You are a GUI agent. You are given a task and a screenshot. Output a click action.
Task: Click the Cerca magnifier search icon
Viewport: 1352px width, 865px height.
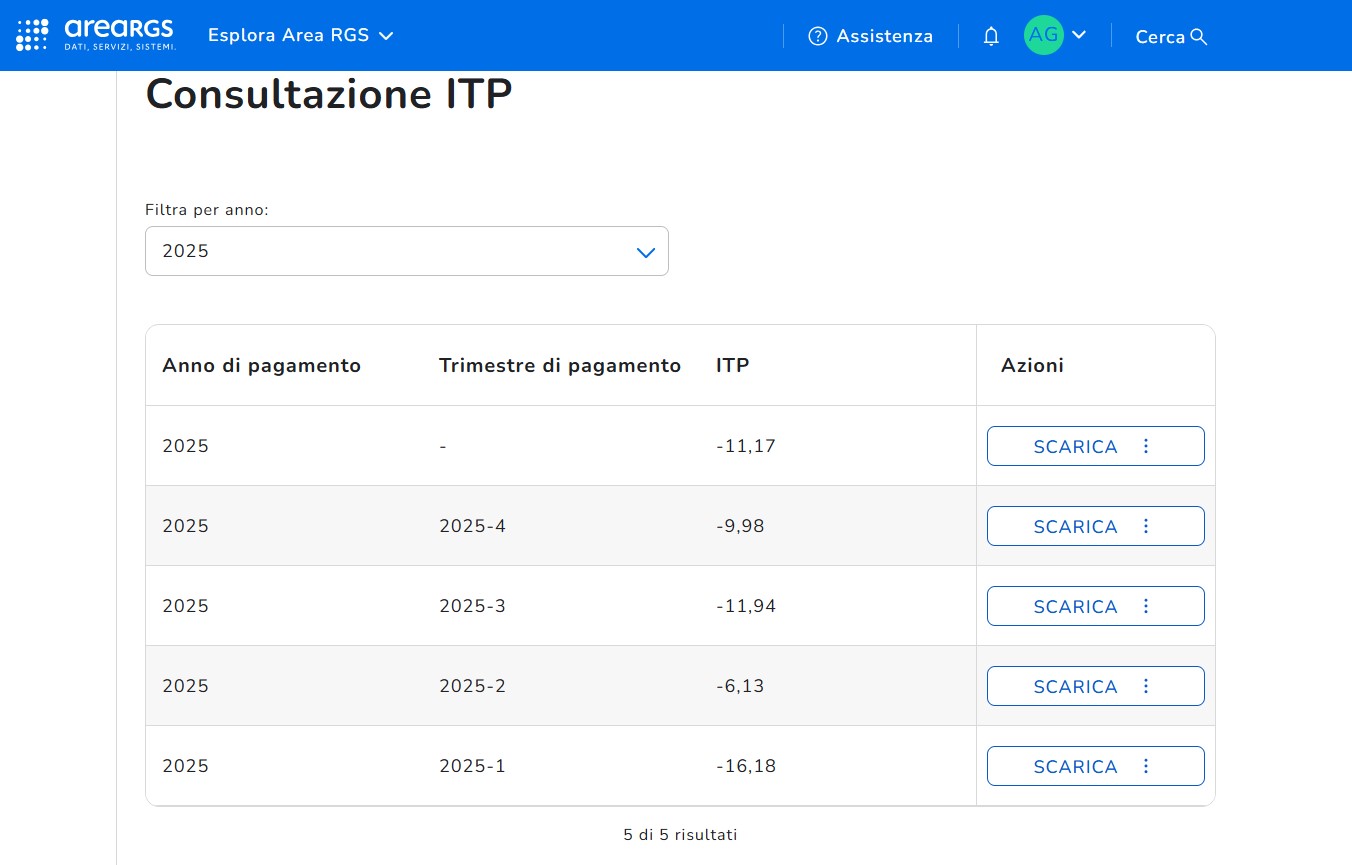tap(1199, 37)
